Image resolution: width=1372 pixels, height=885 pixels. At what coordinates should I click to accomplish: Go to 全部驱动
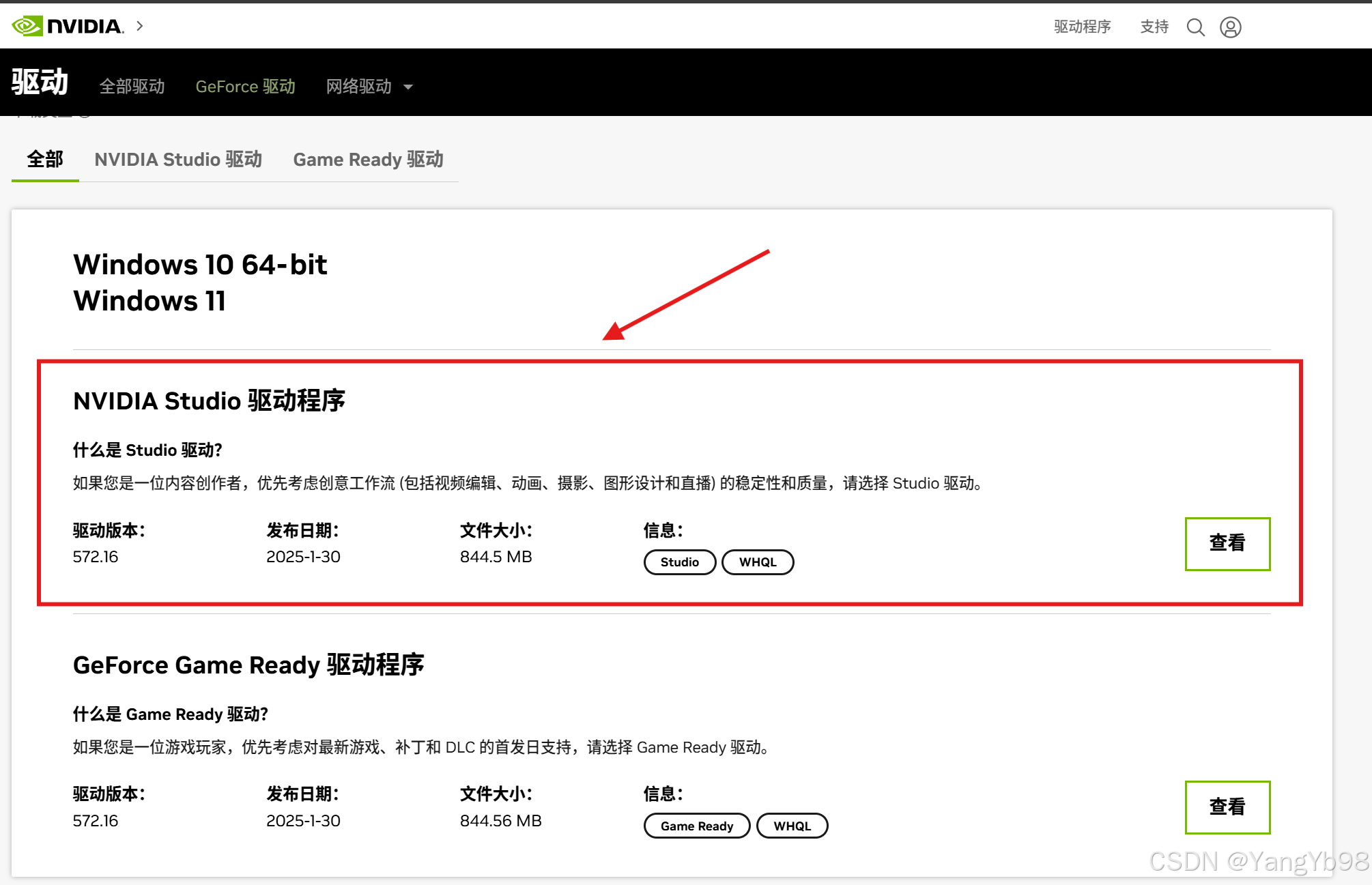point(132,87)
